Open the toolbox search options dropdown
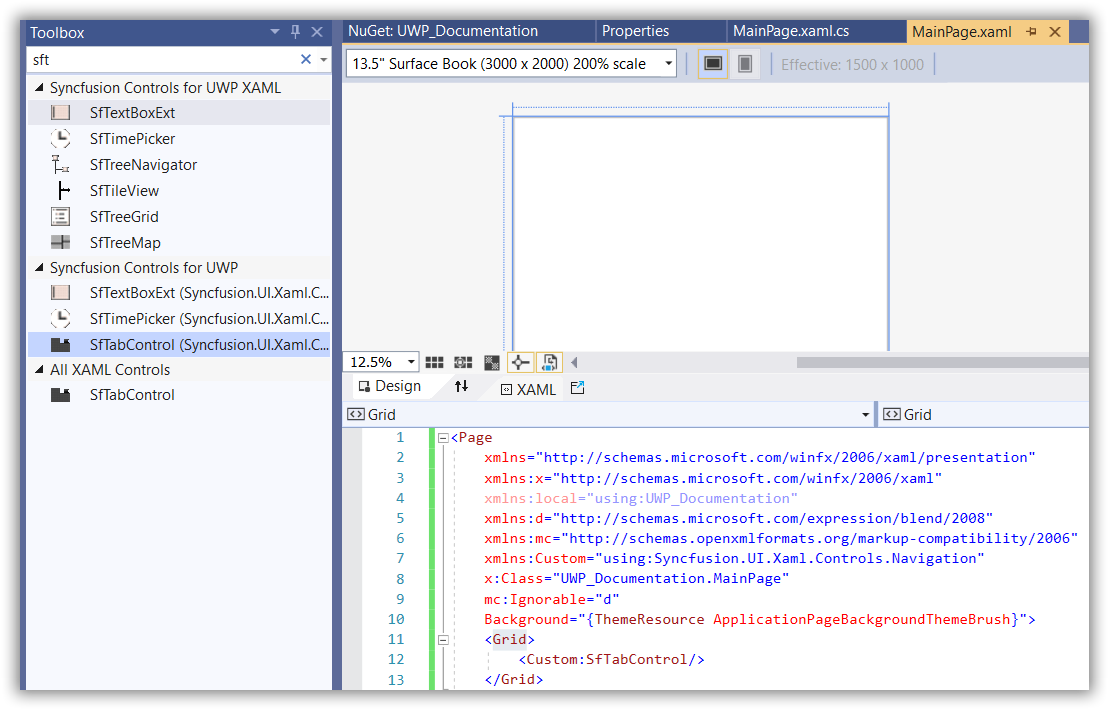The width and height of the screenshot is (1109, 710). (x=323, y=59)
